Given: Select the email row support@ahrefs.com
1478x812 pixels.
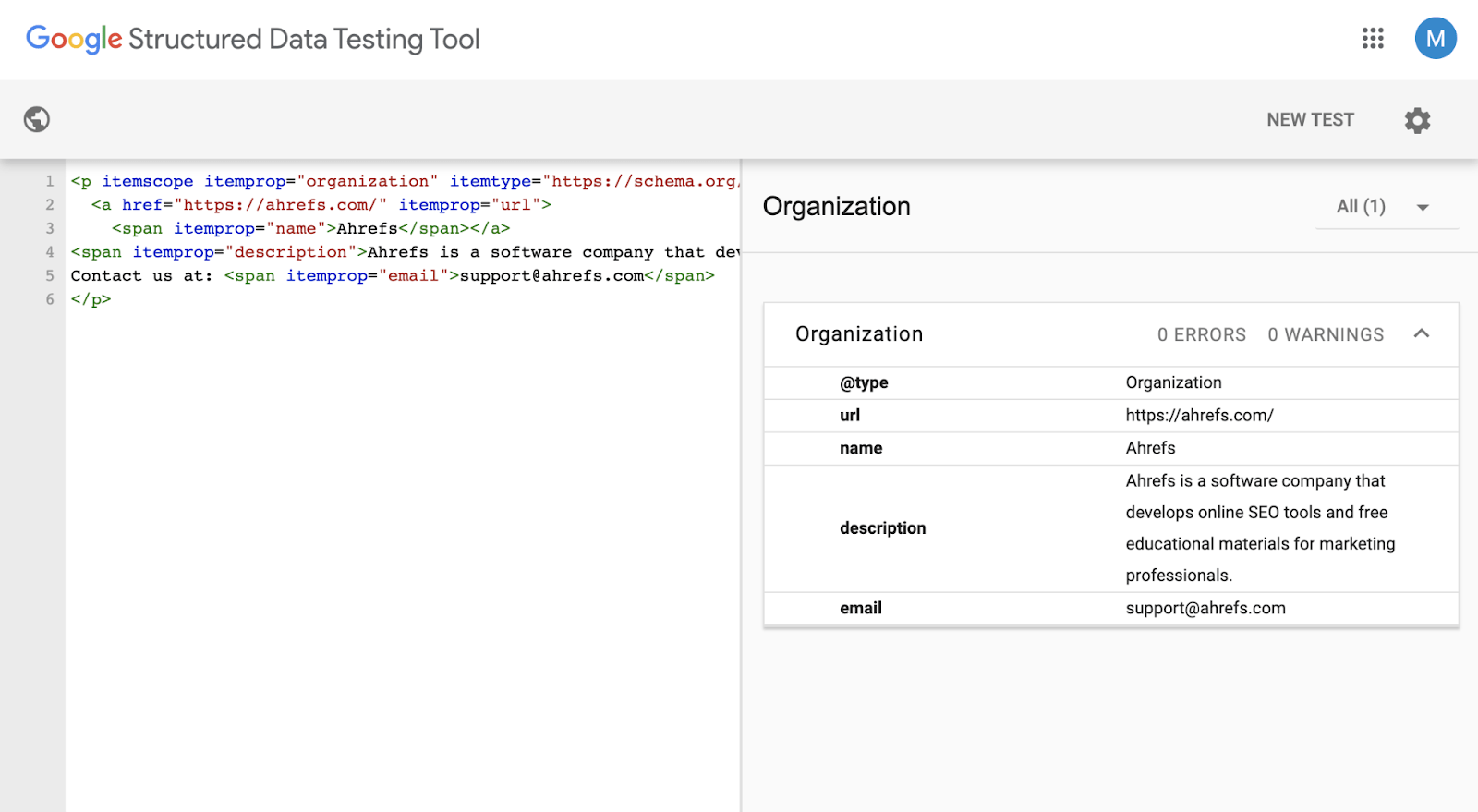Looking at the screenshot, I should coord(1111,608).
